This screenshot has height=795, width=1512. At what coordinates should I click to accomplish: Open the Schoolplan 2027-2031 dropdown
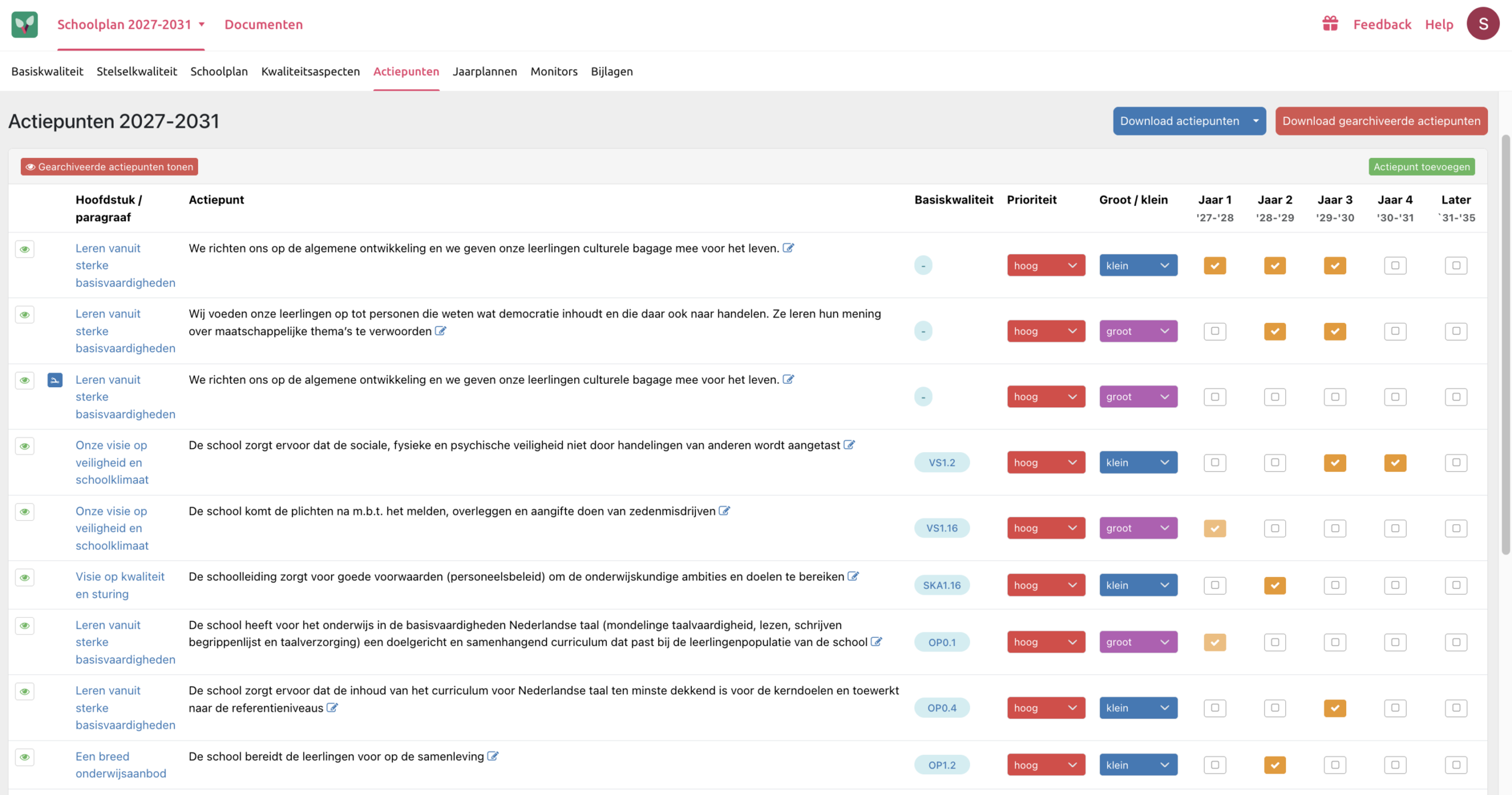point(131,24)
